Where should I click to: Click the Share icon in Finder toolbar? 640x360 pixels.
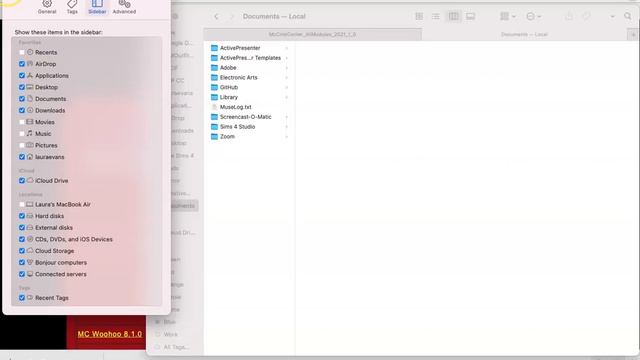point(569,16)
